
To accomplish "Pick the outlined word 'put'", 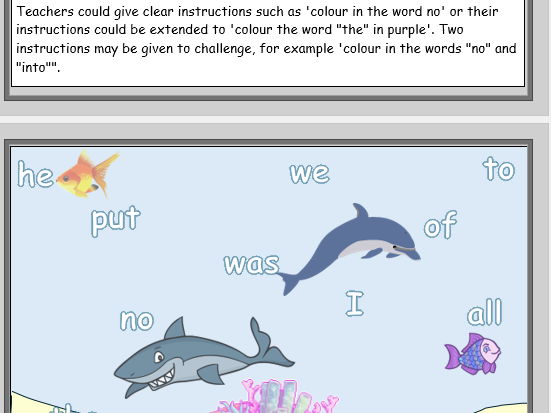I will (x=116, y=220).
